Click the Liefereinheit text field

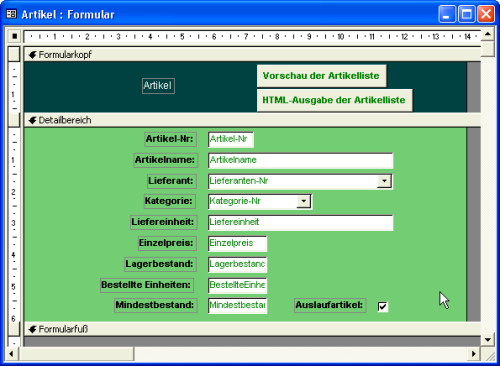pyautogui.click(x=300, y=223)
